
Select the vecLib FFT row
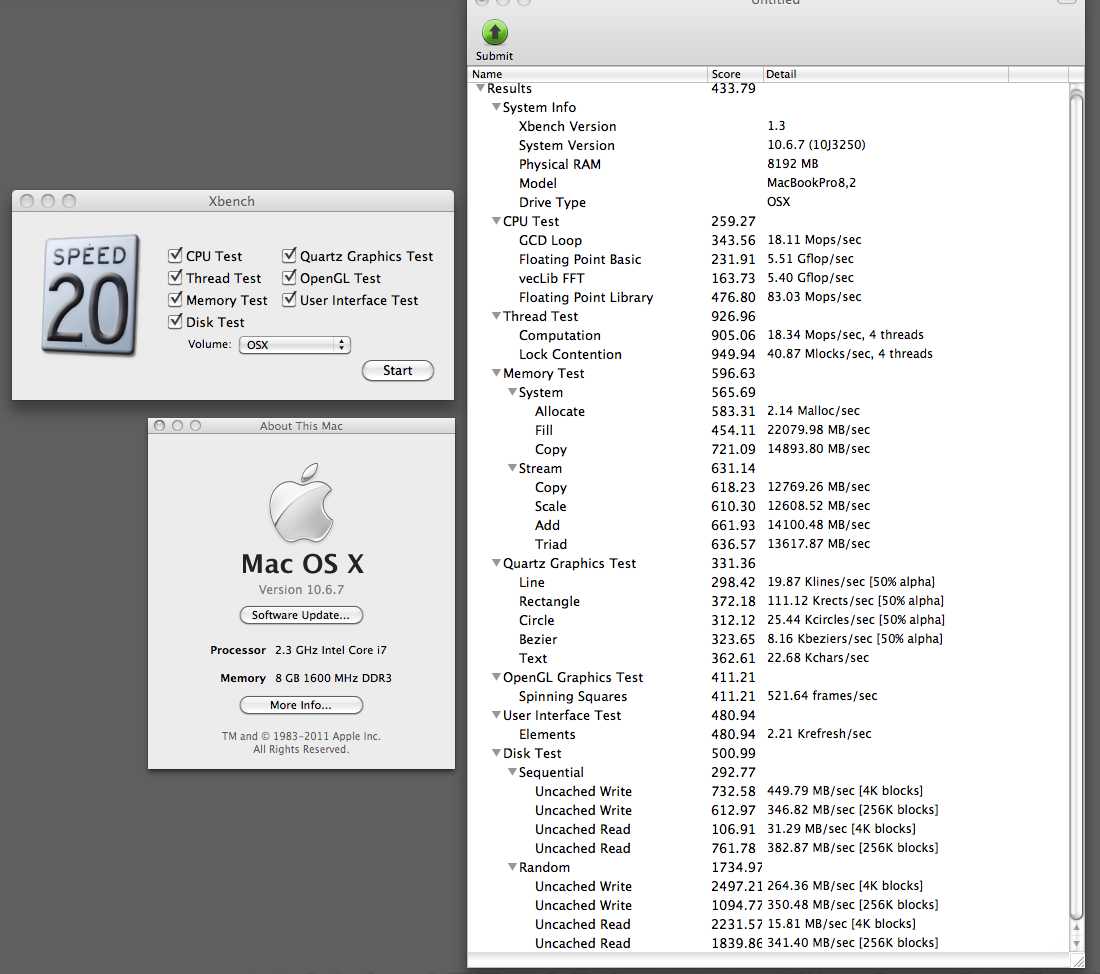pos(768,278)
